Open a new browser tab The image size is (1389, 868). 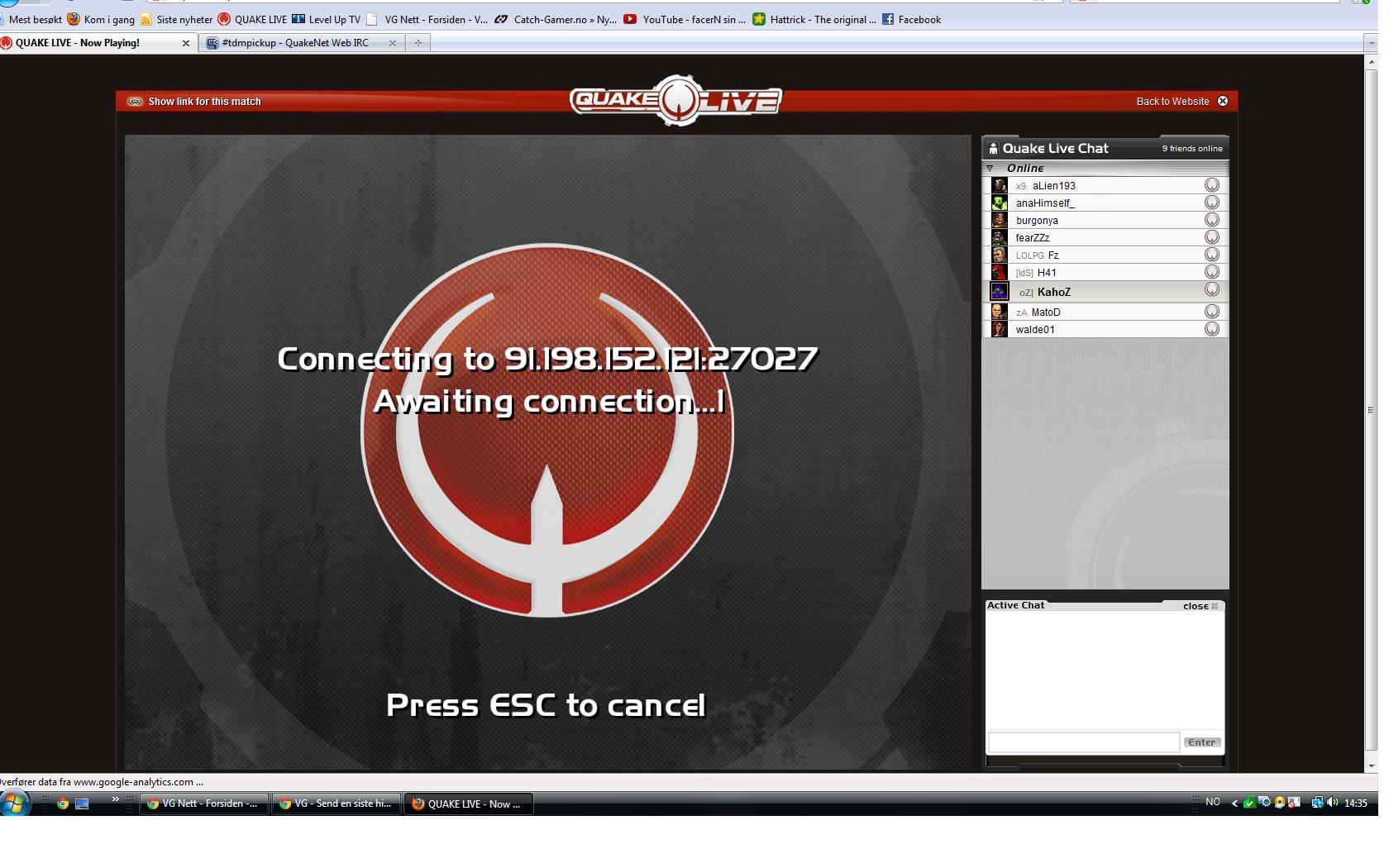pyautogui.click(x=418, y=43)
